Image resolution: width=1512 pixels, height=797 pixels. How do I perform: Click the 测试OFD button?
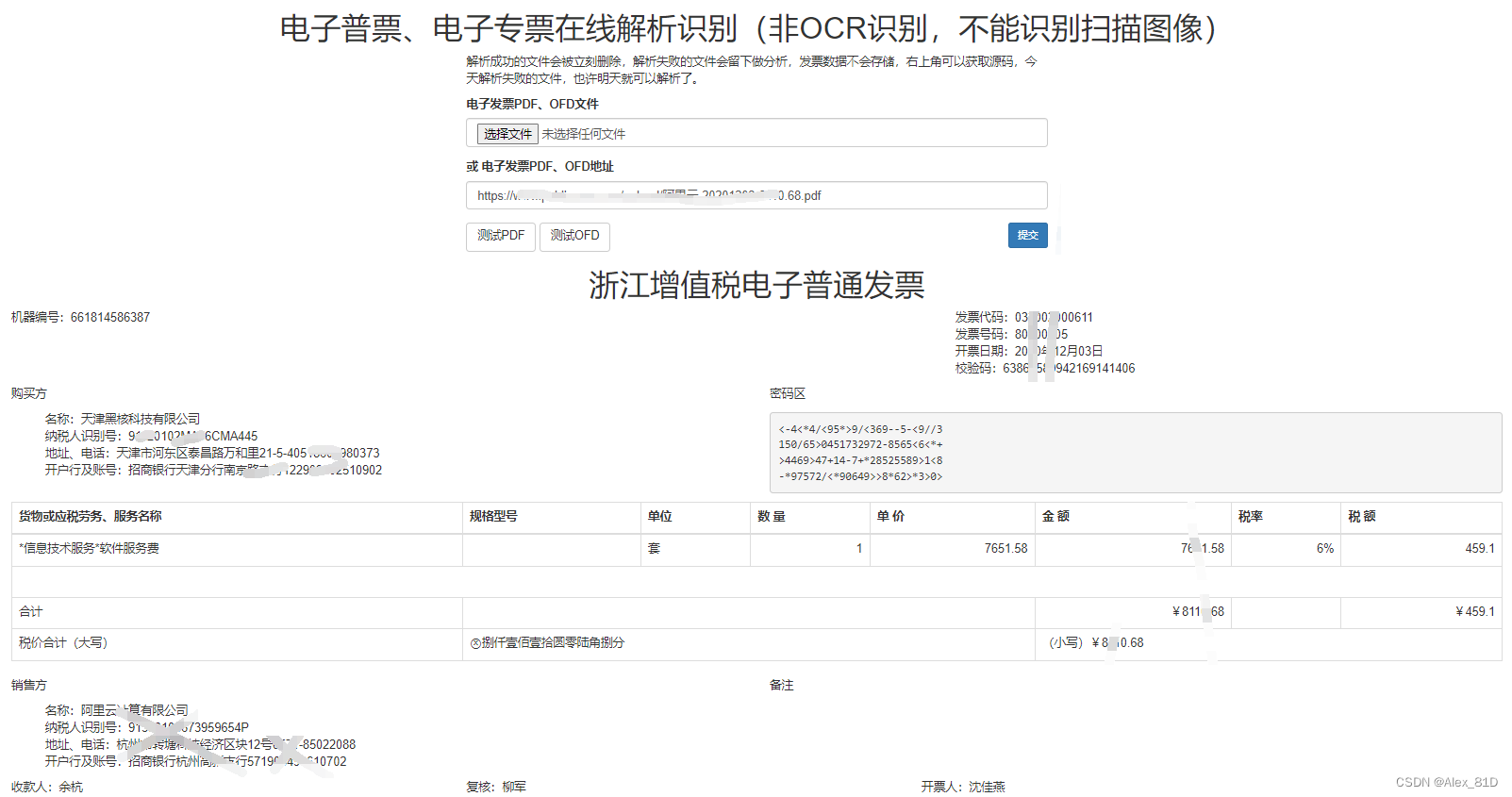tap(574, 236)
